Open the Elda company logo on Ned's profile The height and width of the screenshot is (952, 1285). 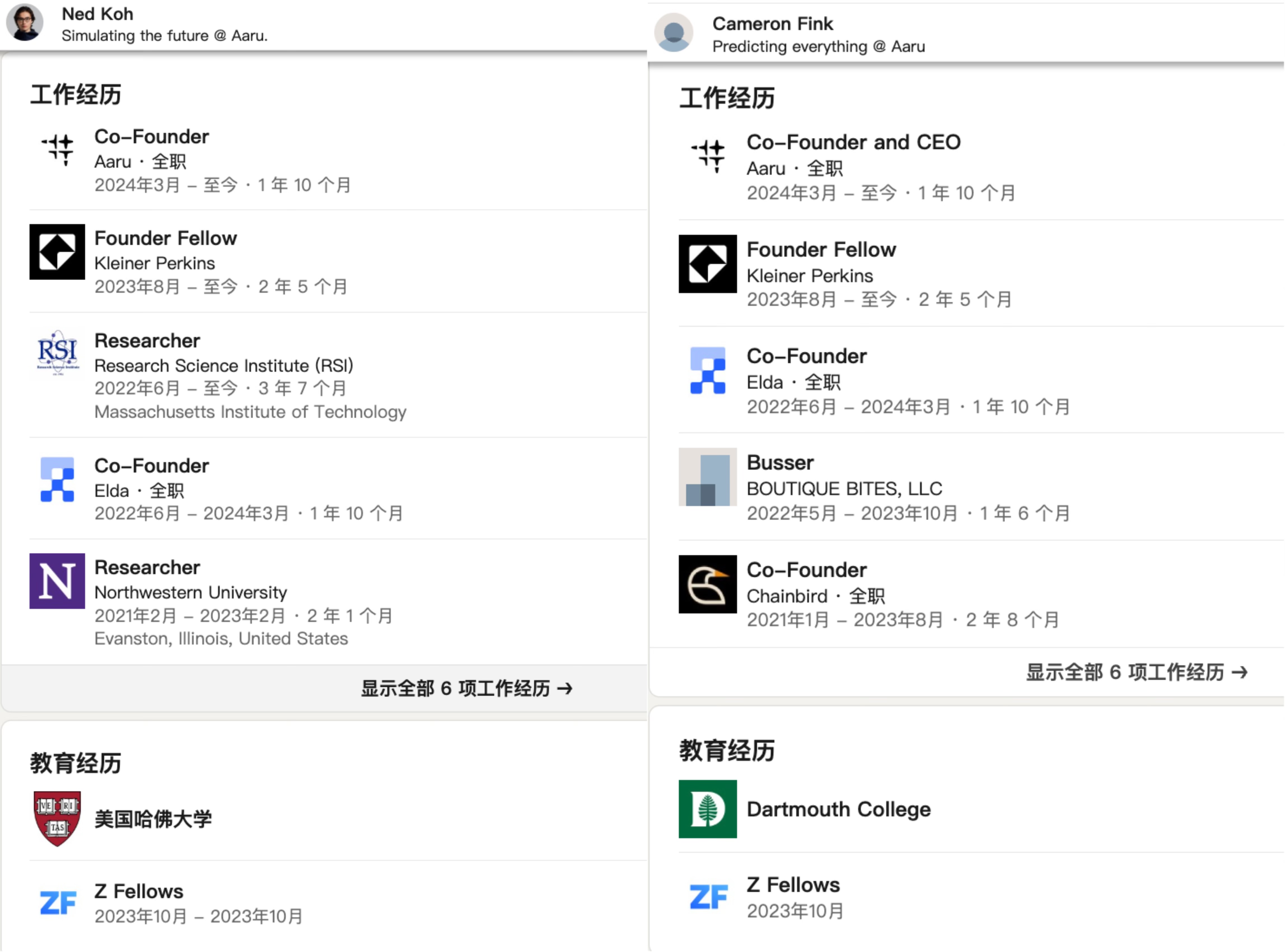click(57, 479)
